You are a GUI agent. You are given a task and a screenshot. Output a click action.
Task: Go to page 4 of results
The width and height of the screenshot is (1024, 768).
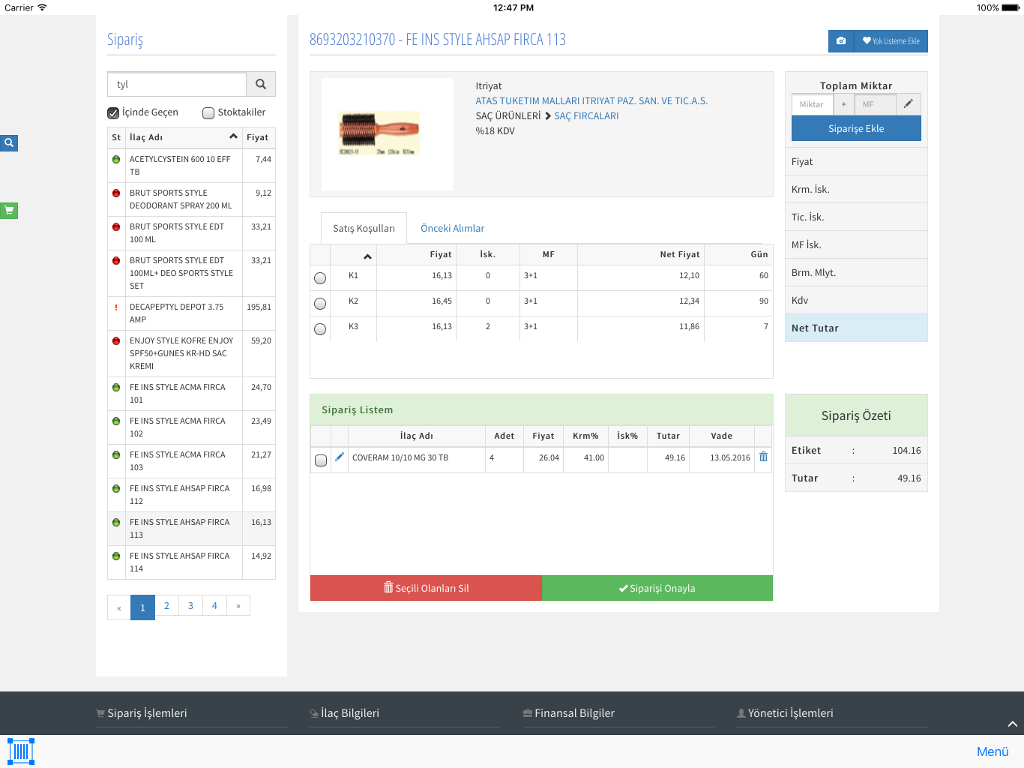214,606
